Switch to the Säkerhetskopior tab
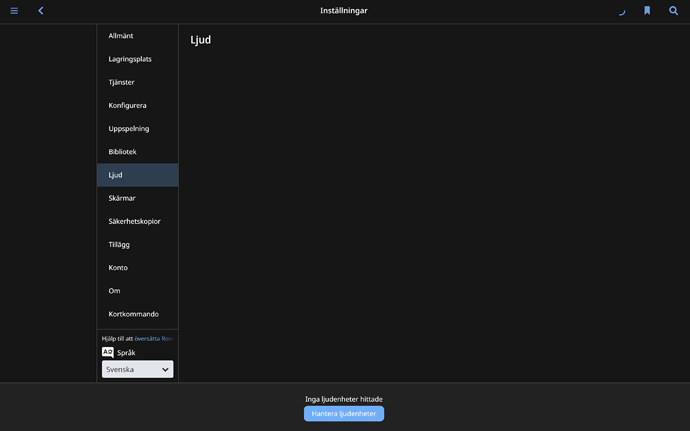This screenshot has height=431, width=690. point(137,221)
